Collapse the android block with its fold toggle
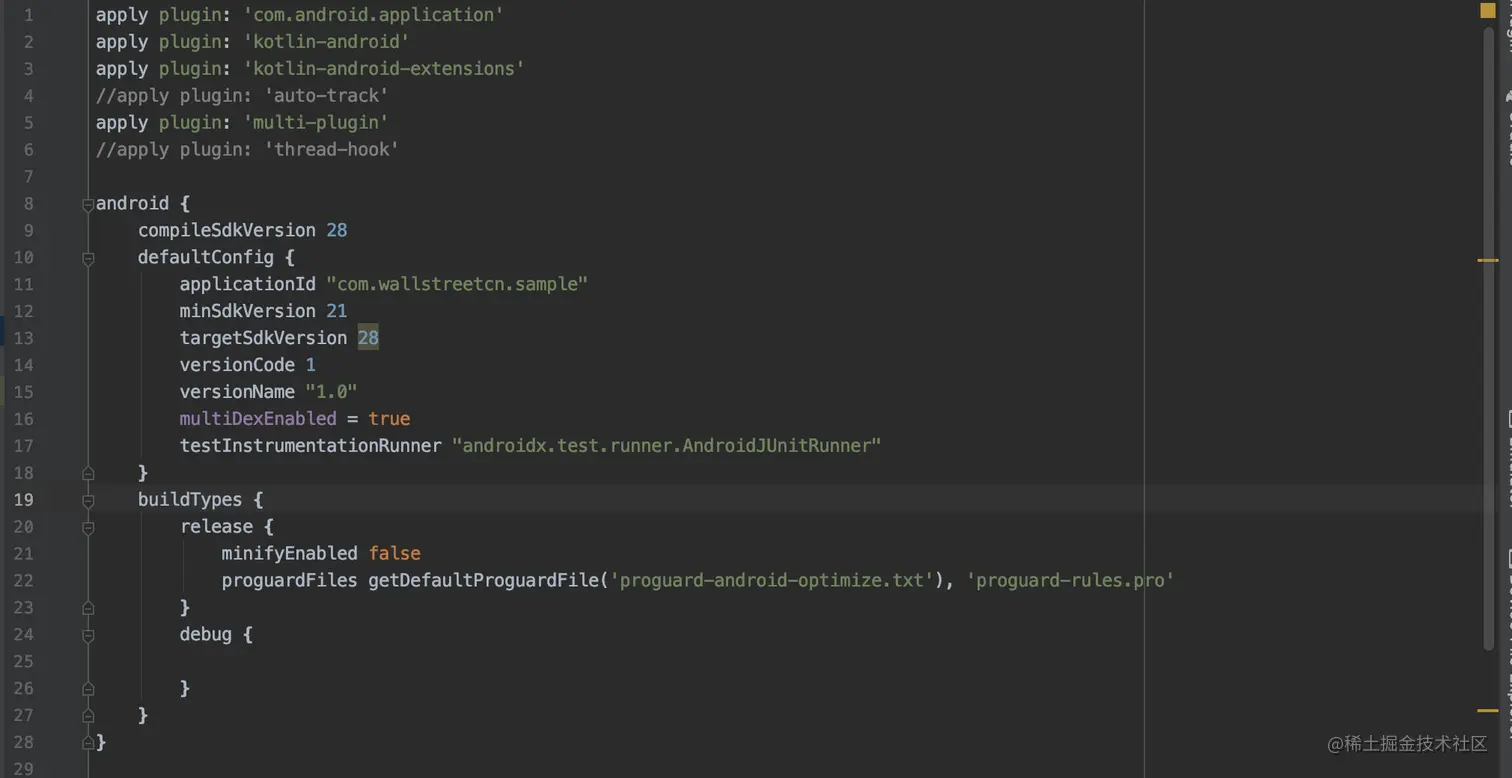 tap(88, 204)
